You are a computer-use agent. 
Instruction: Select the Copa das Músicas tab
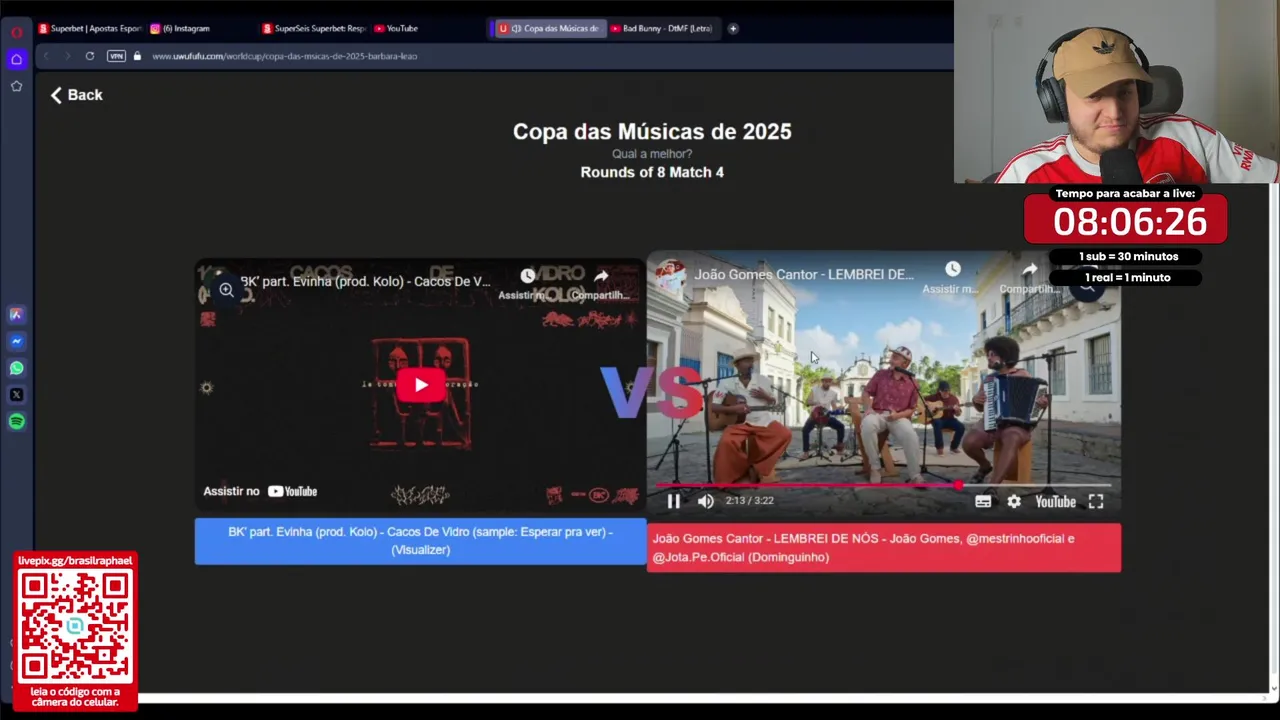pyautogui.click(x=548, y=28)
